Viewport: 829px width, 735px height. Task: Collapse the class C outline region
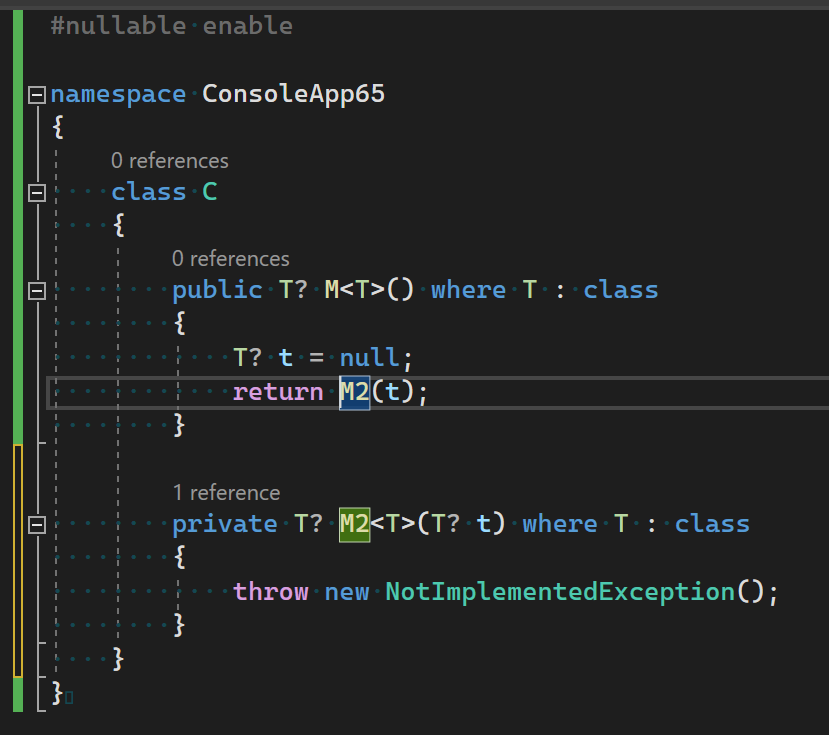coord(36,193)
